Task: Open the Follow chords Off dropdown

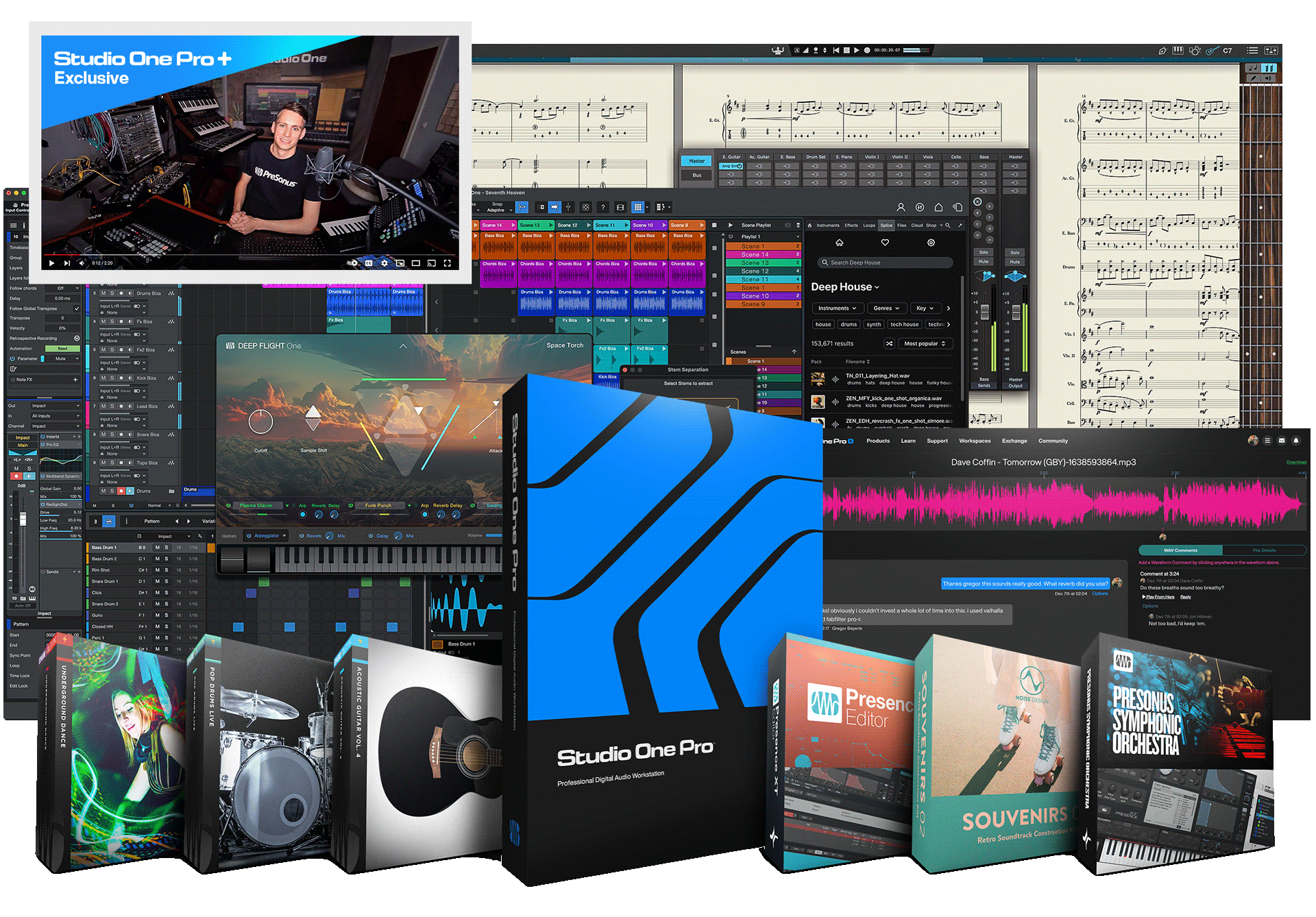Action: pyautogui.click(x=64, y=288)
